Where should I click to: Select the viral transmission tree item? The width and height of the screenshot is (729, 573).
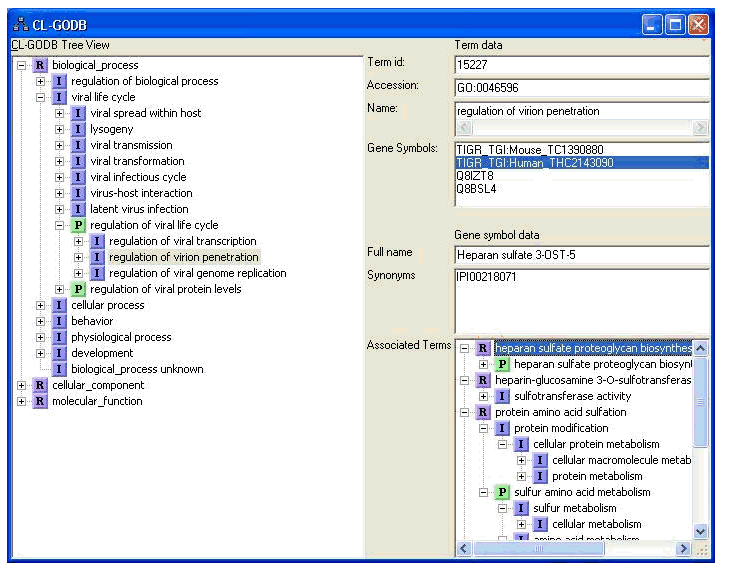(131, 145)
